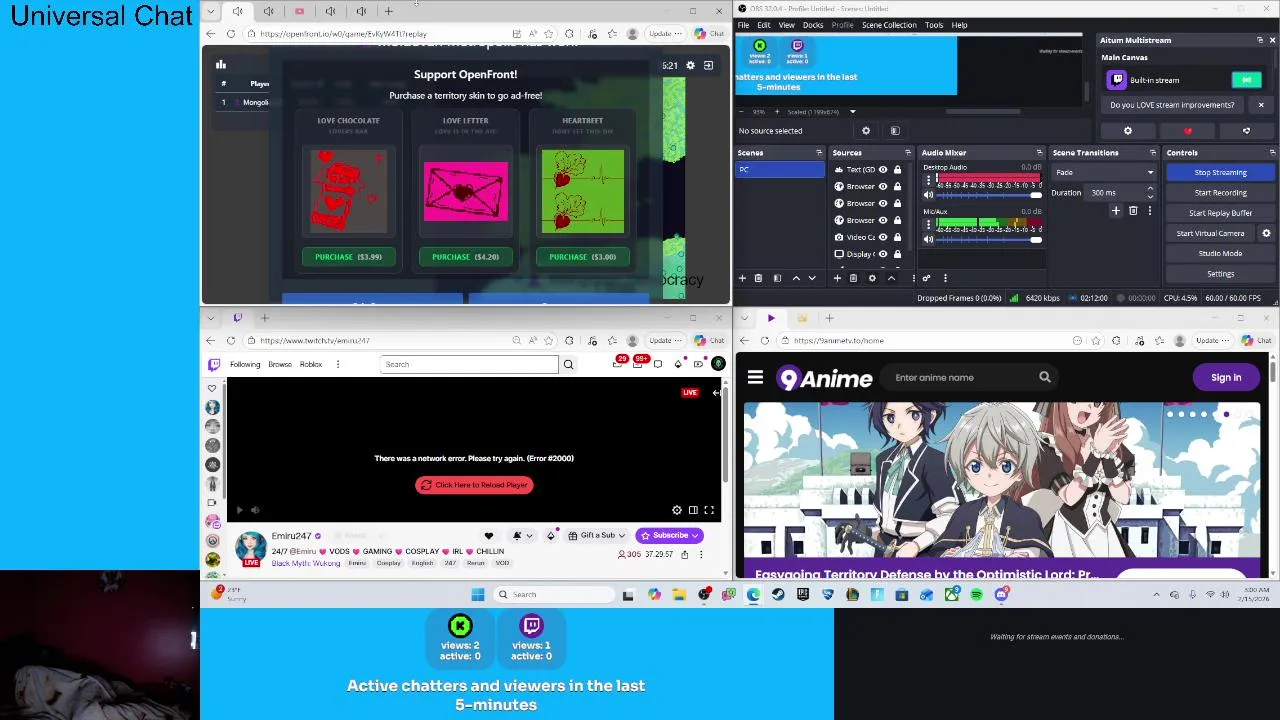The image size is (1280, 720).
Task: Click the Twitch search magnifier button
Action: tap(568, 364)
